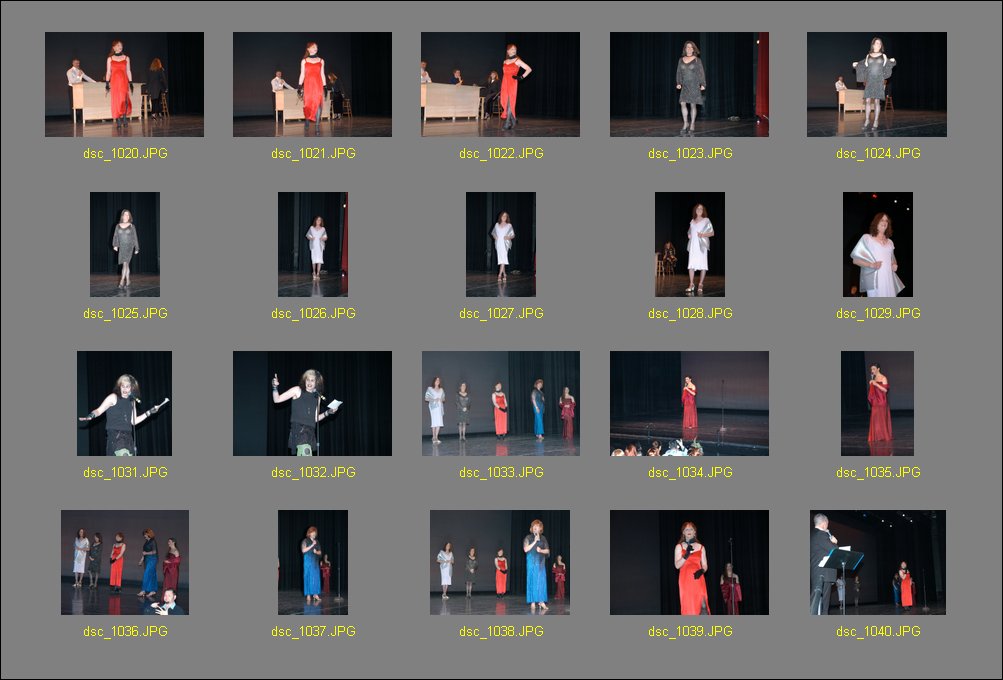Select the thumbnail above dsc_1040.JPG
1003x680 pixels.
[x=878, y=562]
